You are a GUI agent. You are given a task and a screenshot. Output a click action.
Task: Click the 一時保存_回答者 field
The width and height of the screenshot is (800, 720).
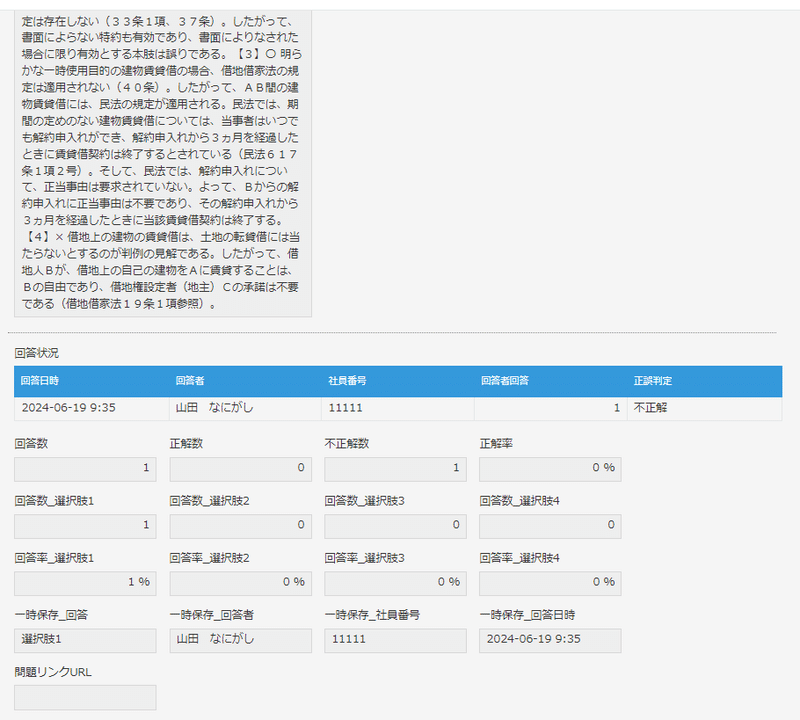tap(240, 640)
